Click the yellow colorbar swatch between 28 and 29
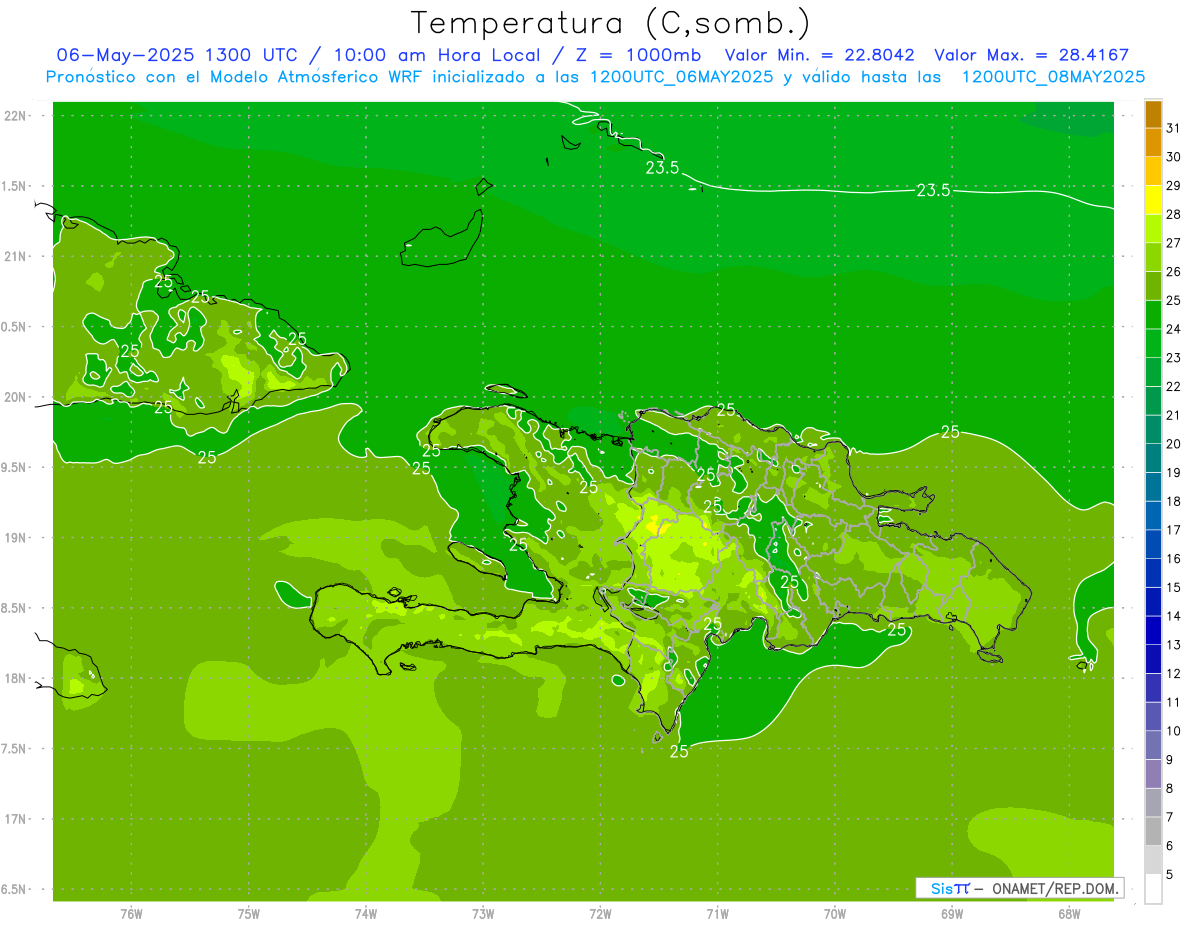 (x=1153, y=200)
